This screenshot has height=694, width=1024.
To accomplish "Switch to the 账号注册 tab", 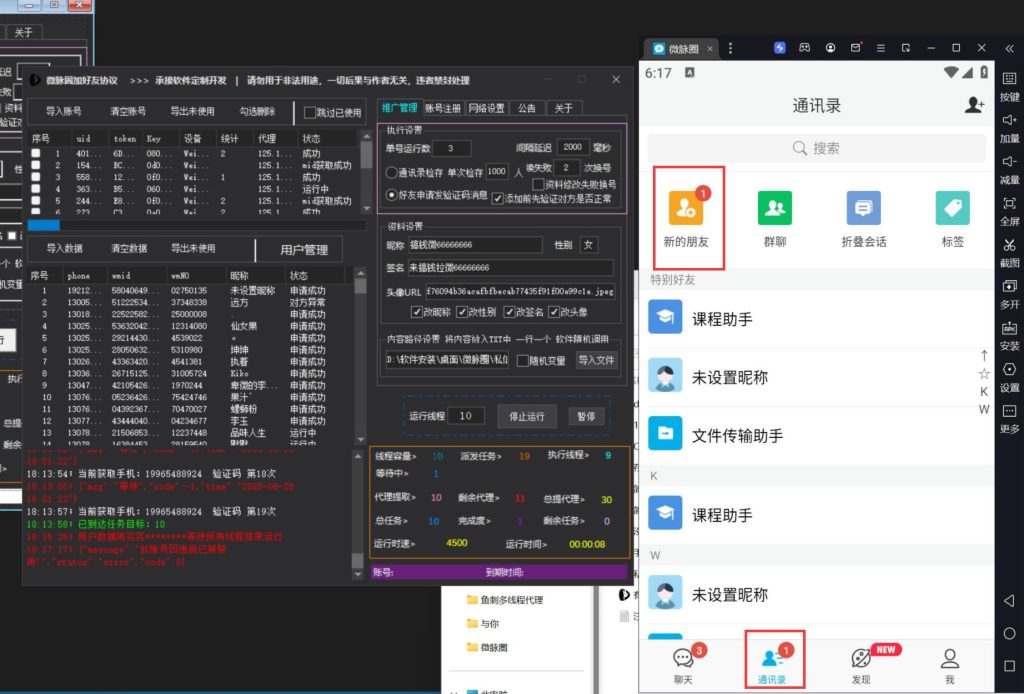I will click(443, 106).
